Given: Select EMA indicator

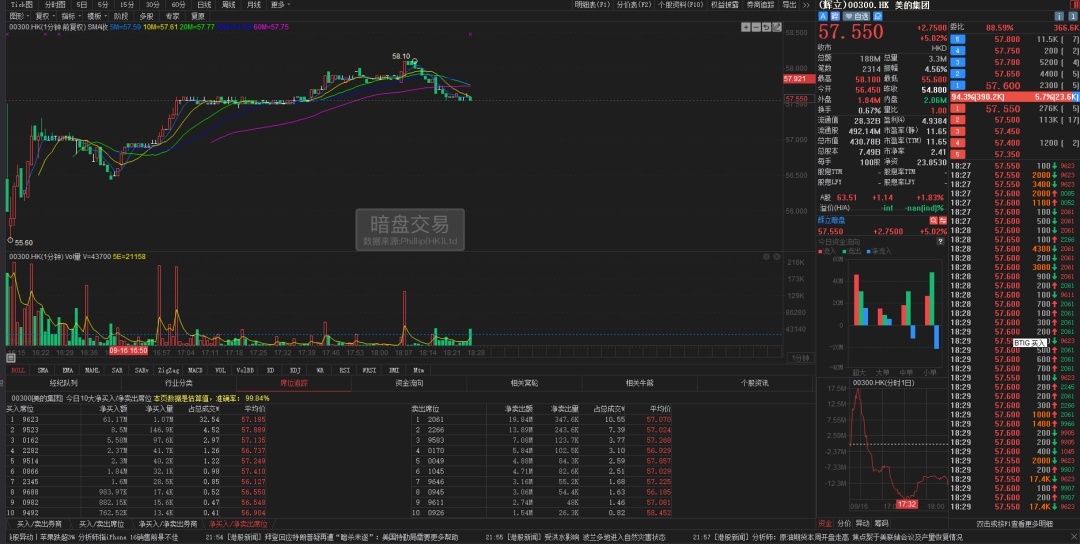Looking at the screenshot, I should [68, 370].
